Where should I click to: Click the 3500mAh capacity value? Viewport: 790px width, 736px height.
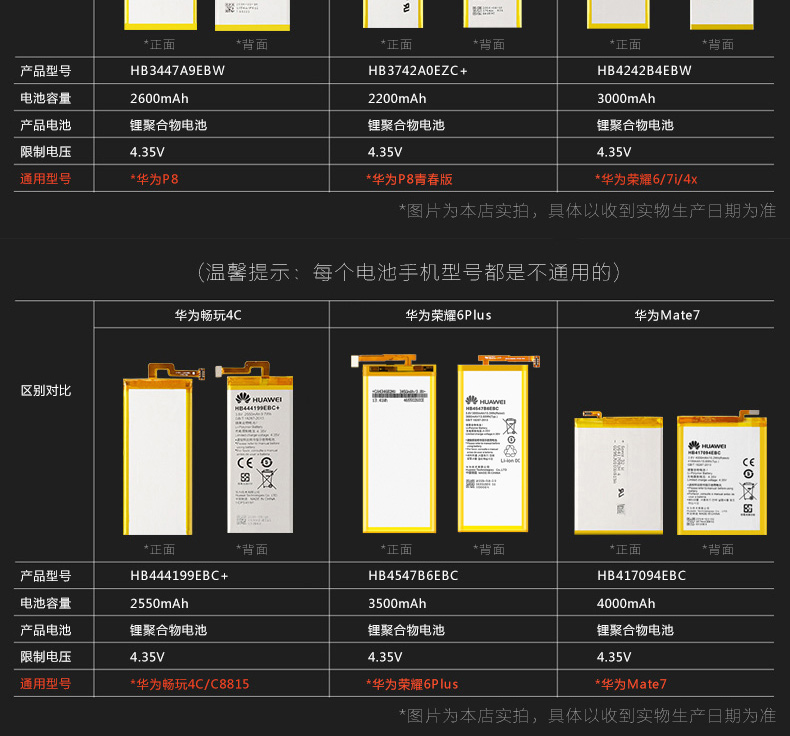pos(397,603)
